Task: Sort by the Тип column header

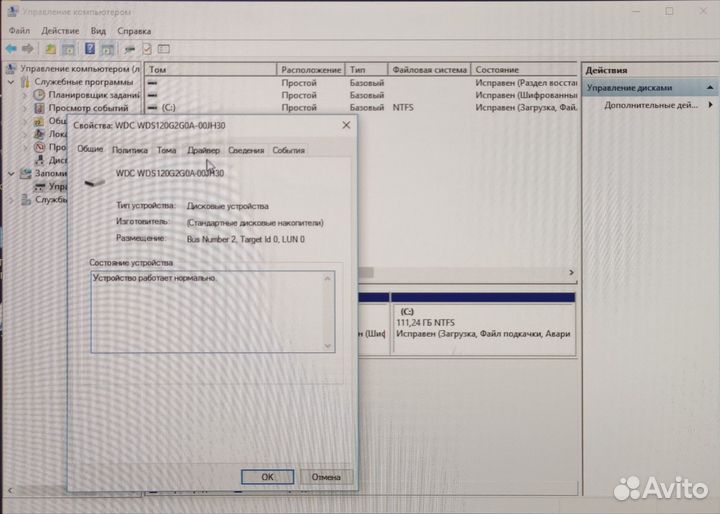Action: [366, 69]
